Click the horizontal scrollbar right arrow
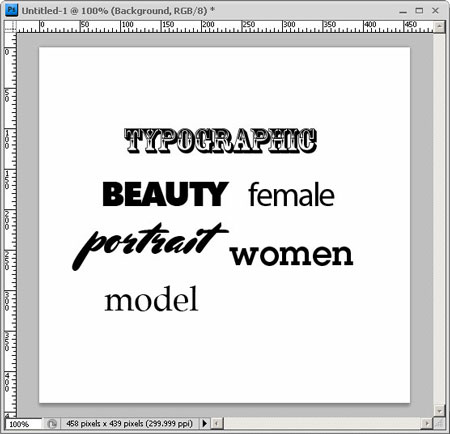450x434 pixels. [x=427, y=424]
